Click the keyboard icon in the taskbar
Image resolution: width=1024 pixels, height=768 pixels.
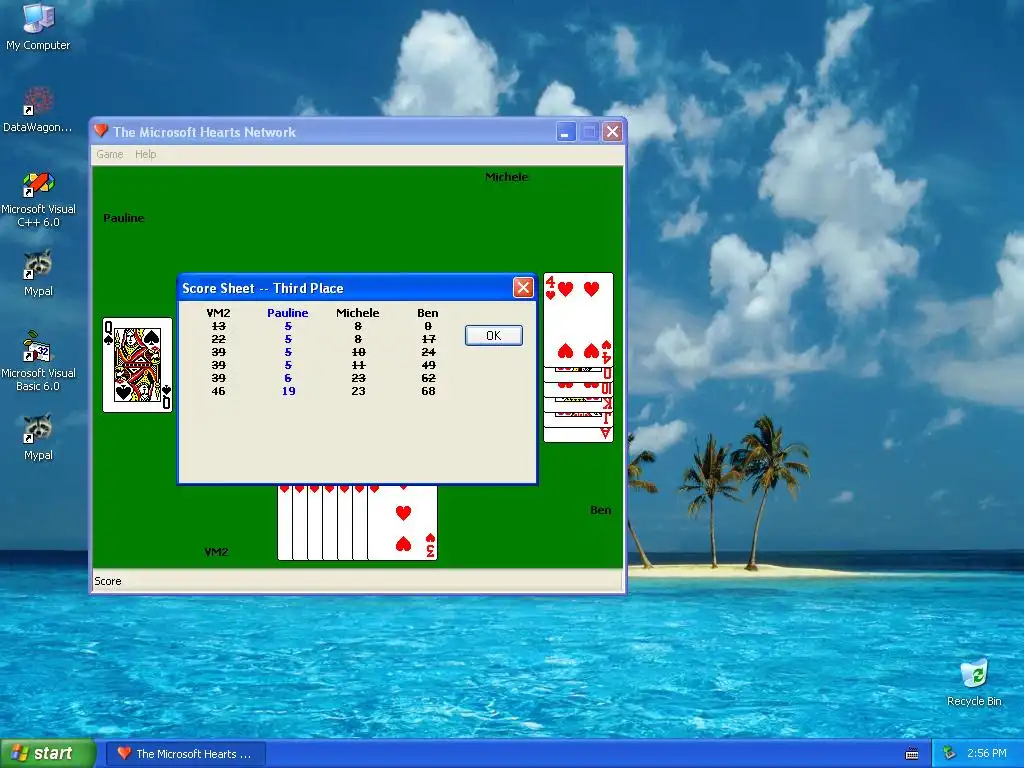(x=912, y=754)
